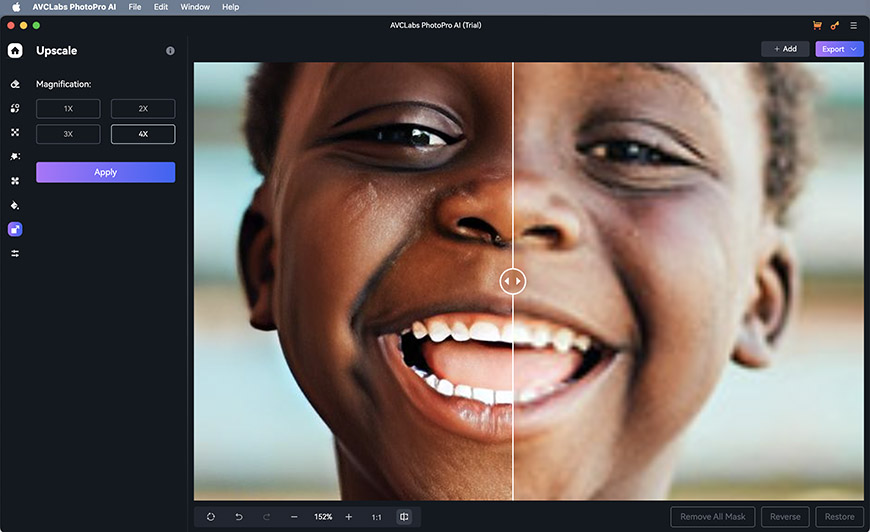Click the Upscale info icon

click(170, 51)
